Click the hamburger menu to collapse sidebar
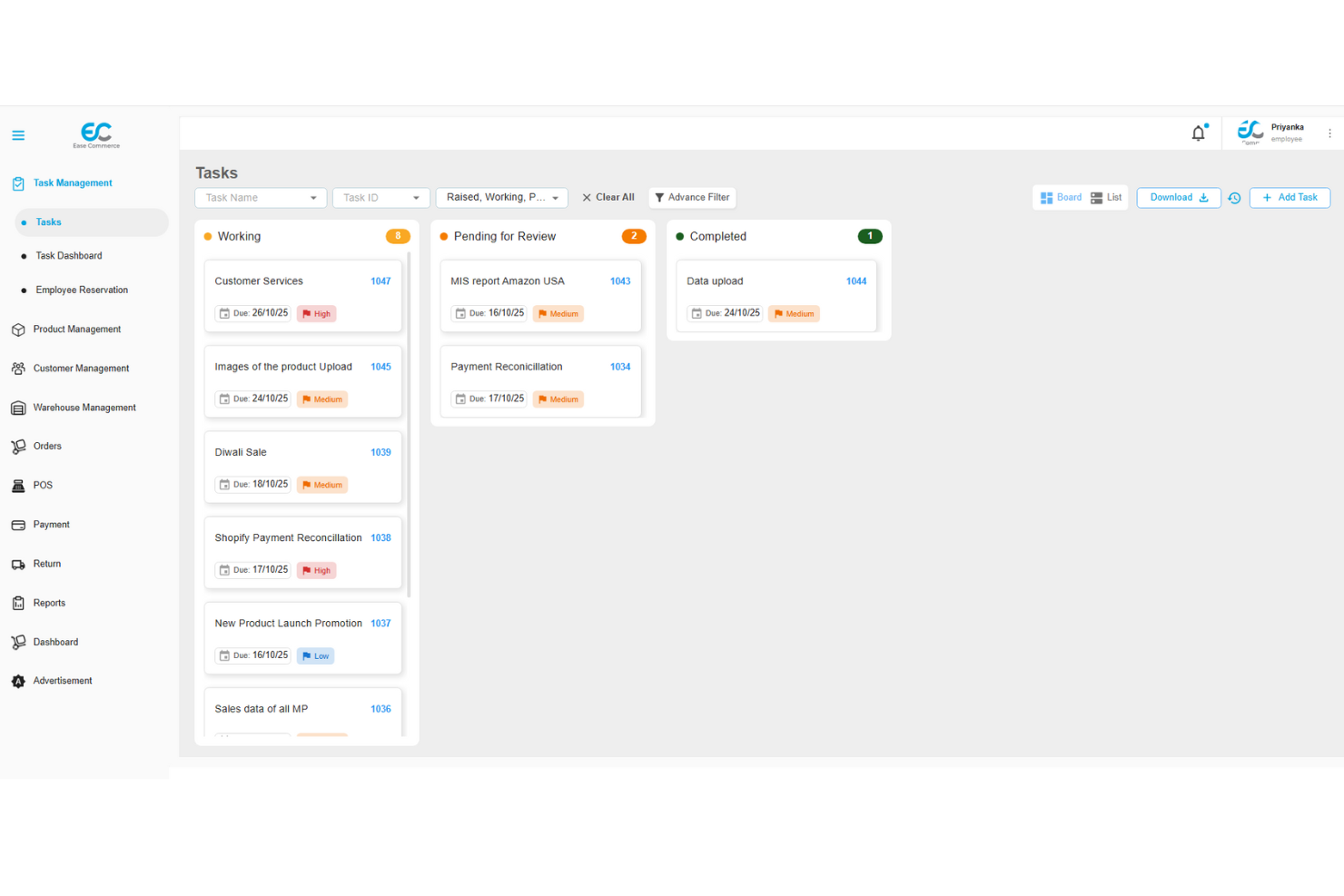This screenshot has width=1344, height=896. [x=18, y=134]
